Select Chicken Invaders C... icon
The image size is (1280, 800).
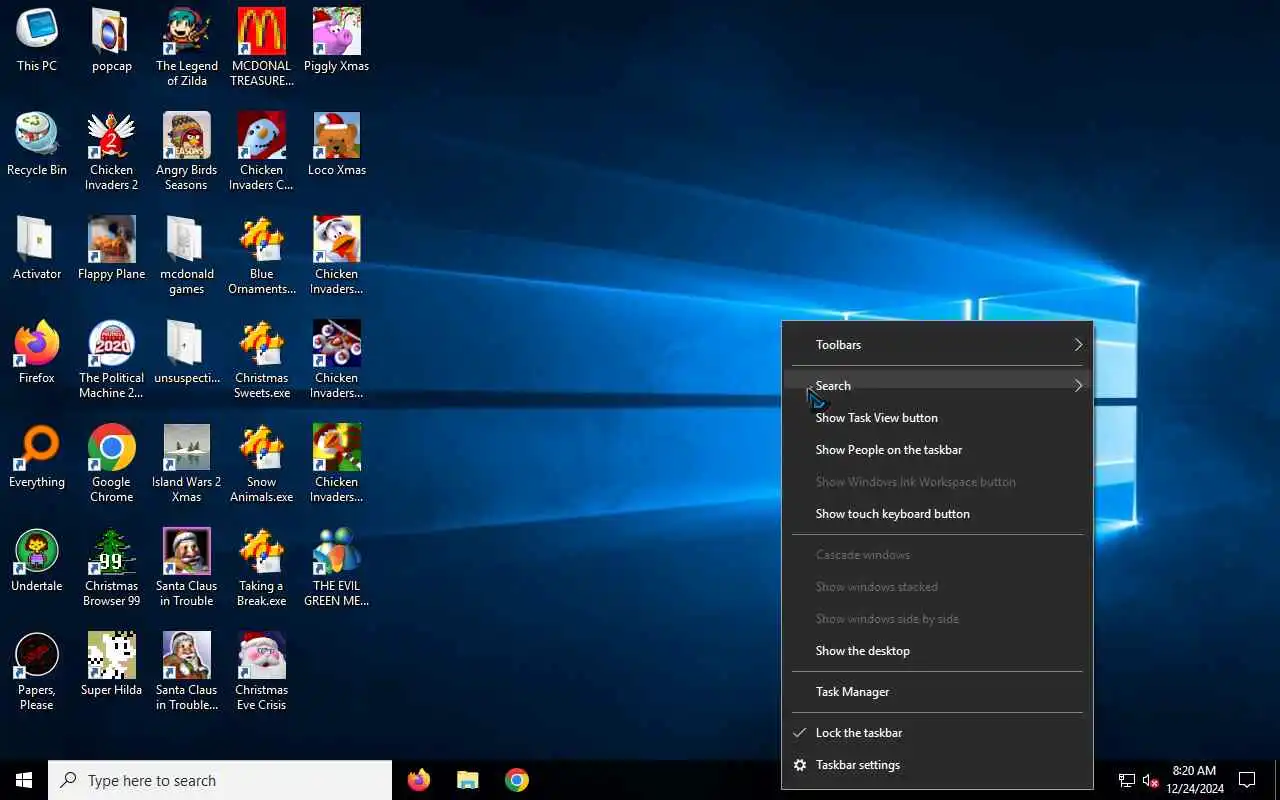tap(262, 151)
